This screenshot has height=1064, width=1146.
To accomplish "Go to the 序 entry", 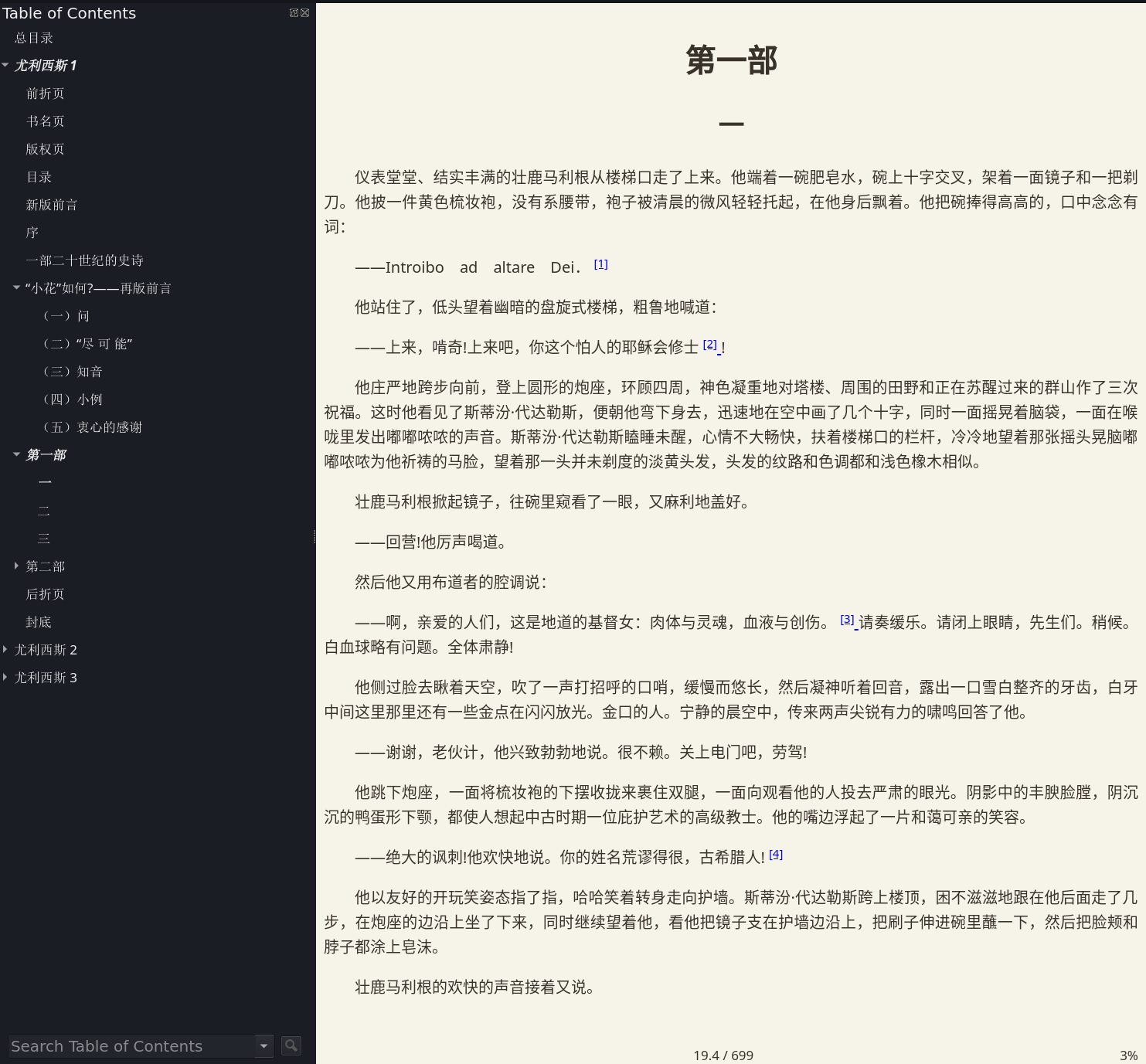I will click(x=32, y=233).
